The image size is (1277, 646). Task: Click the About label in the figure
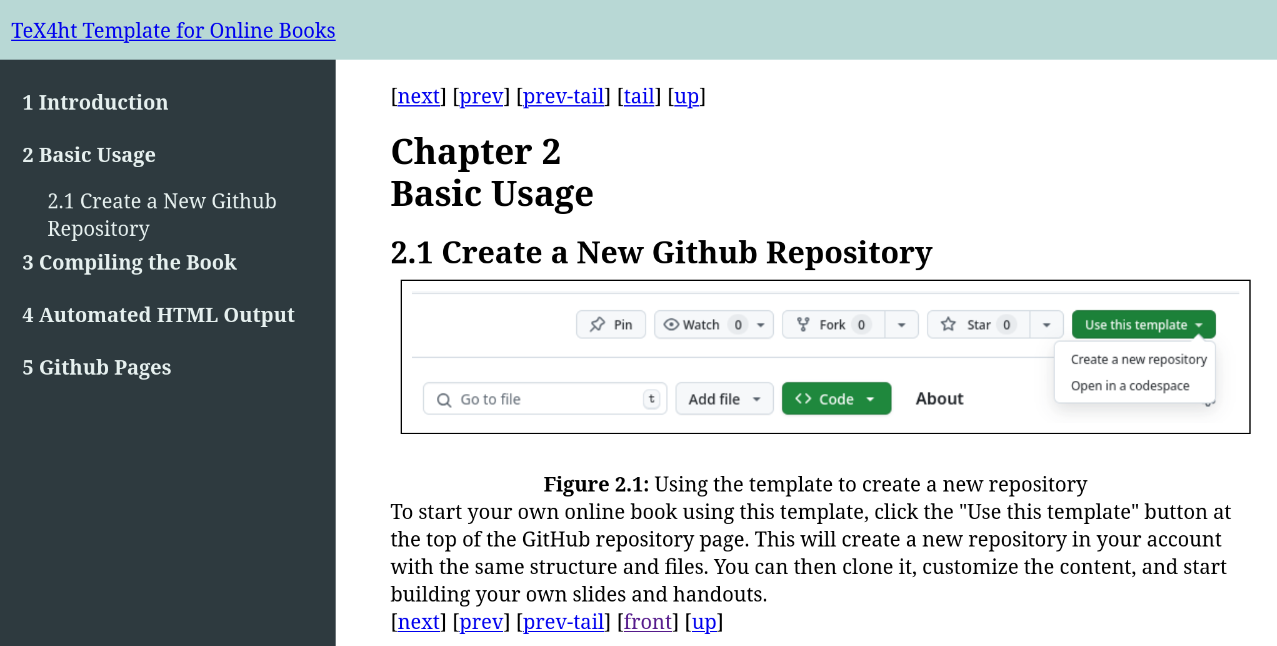point(940,398)
